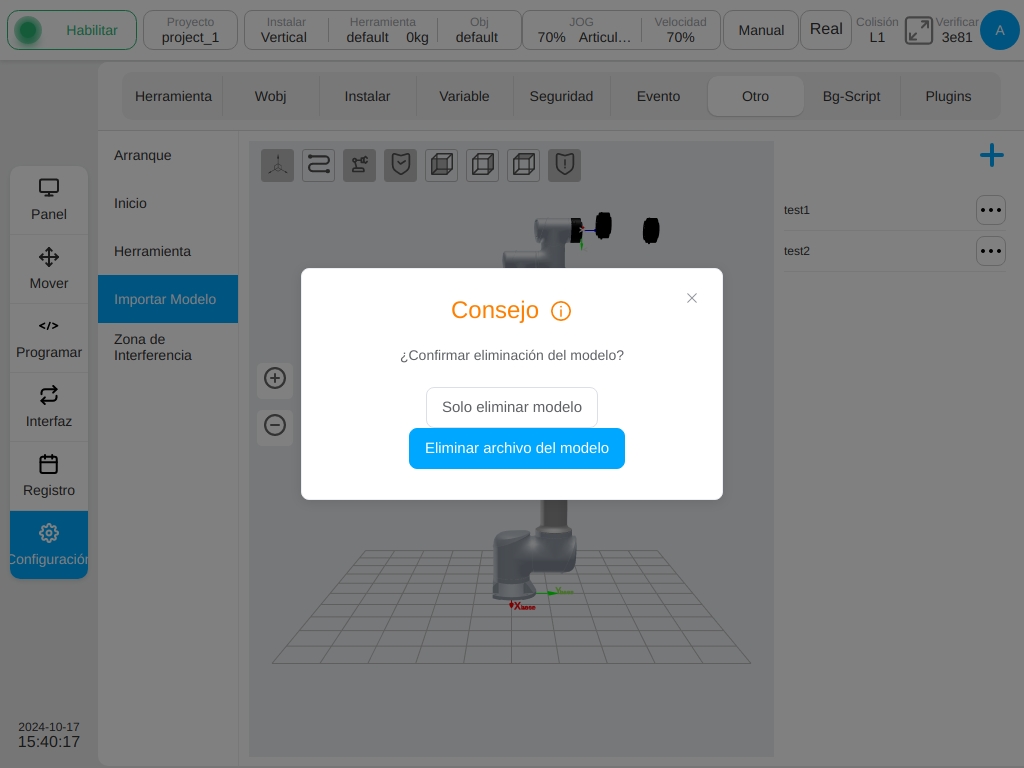Switch to the Bg-Script tab
The width and height of the screenshot is (1024, 768).
(x=852, y=96)
